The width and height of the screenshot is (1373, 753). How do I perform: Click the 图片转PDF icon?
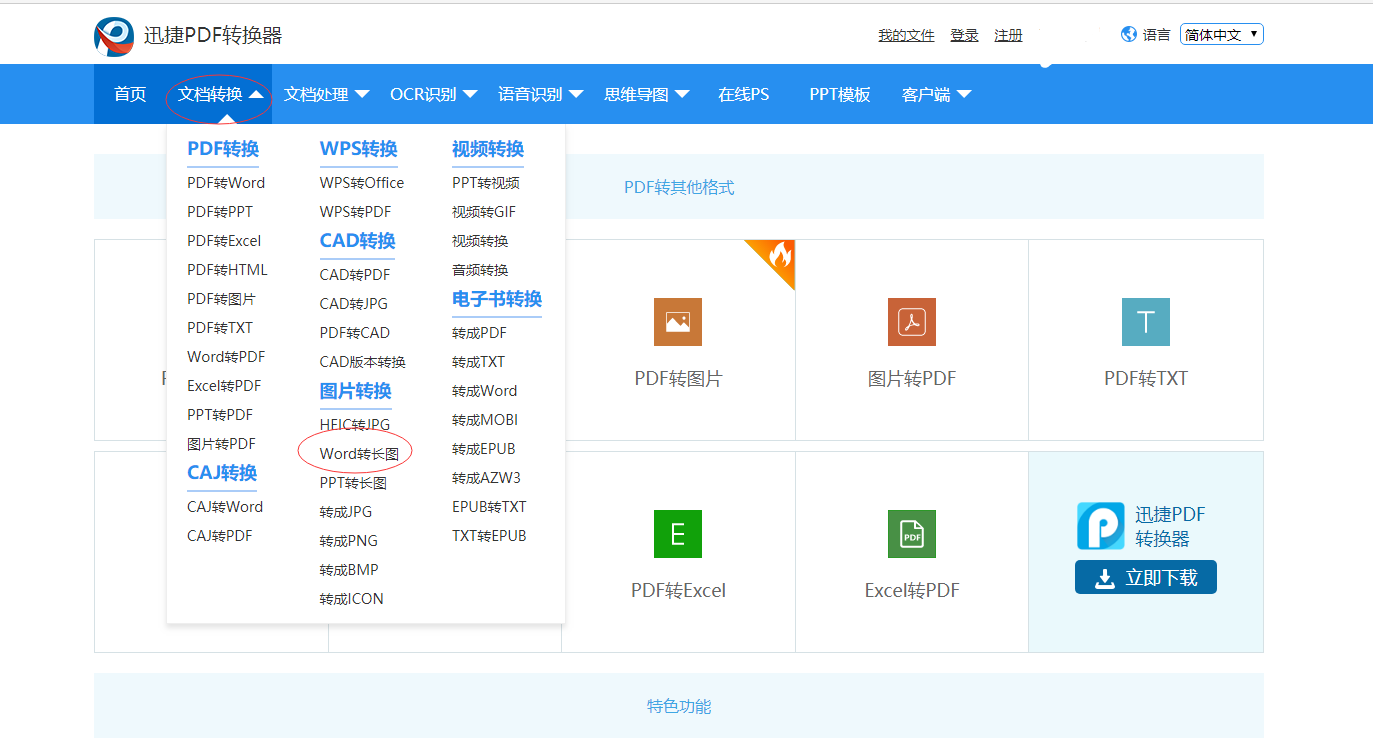[912, 322]
